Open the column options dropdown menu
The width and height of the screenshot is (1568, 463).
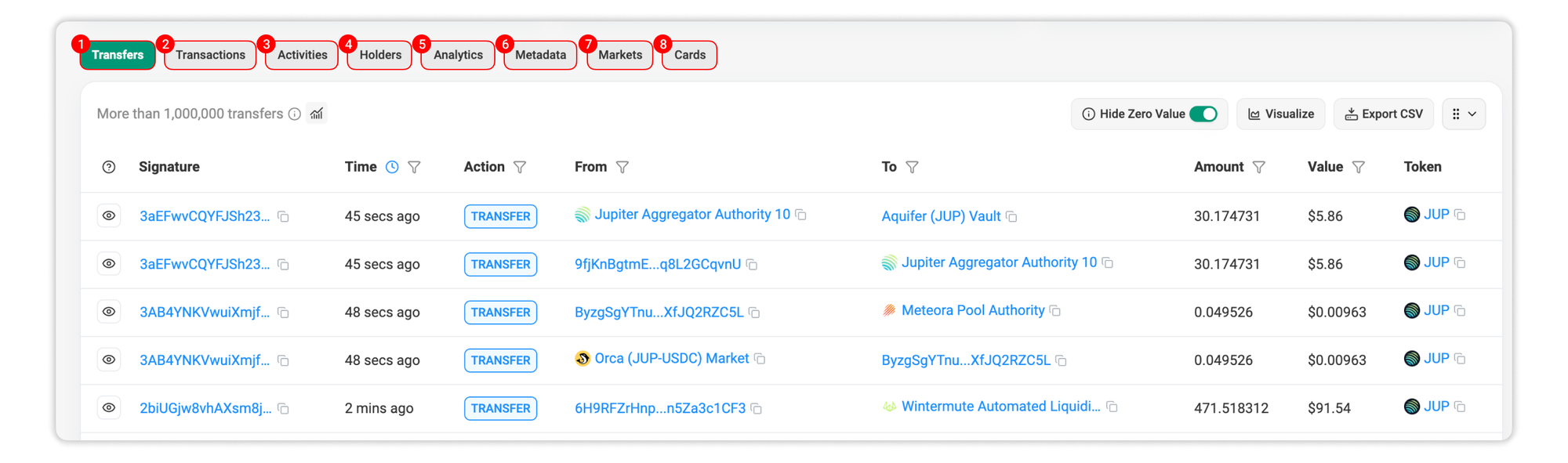click(1463, 114)
